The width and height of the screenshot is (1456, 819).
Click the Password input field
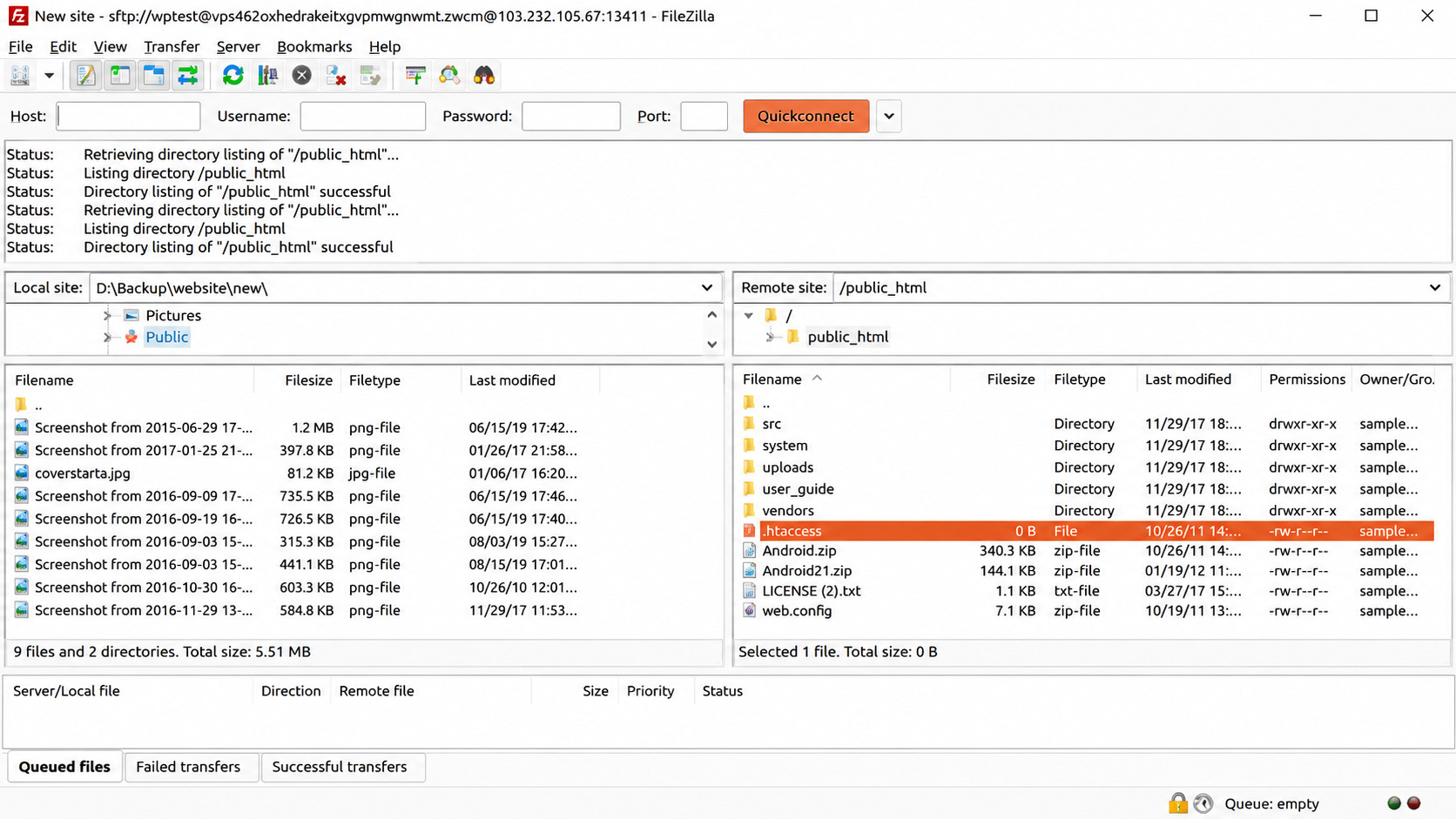pos(571,116)
